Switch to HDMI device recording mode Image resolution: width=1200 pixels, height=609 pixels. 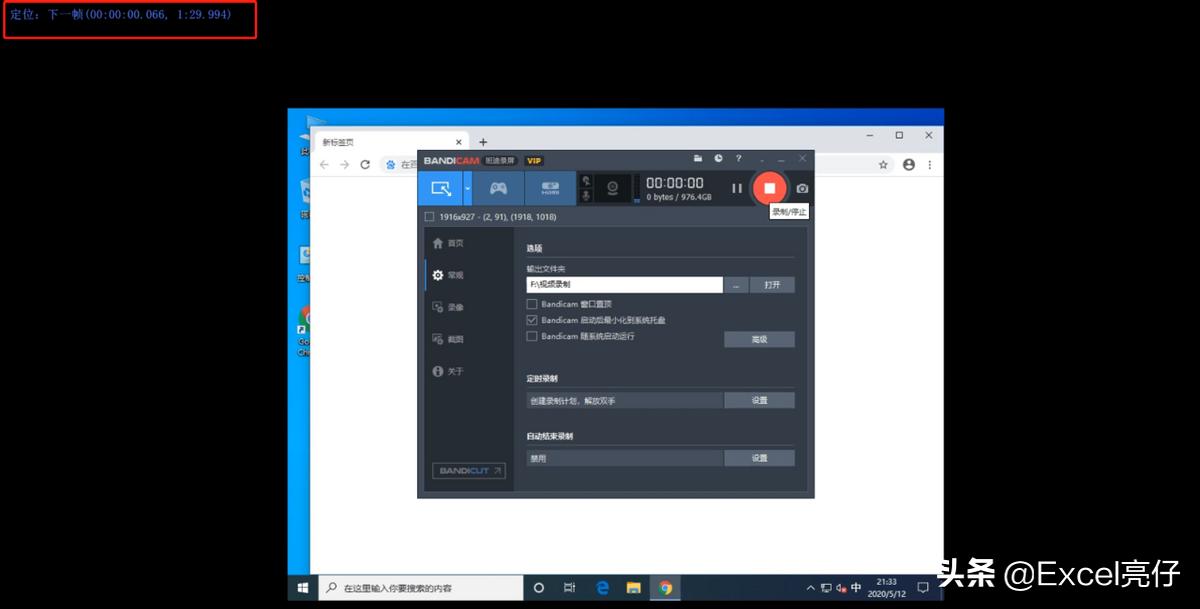pyautogui.click(x=550, y=188)
